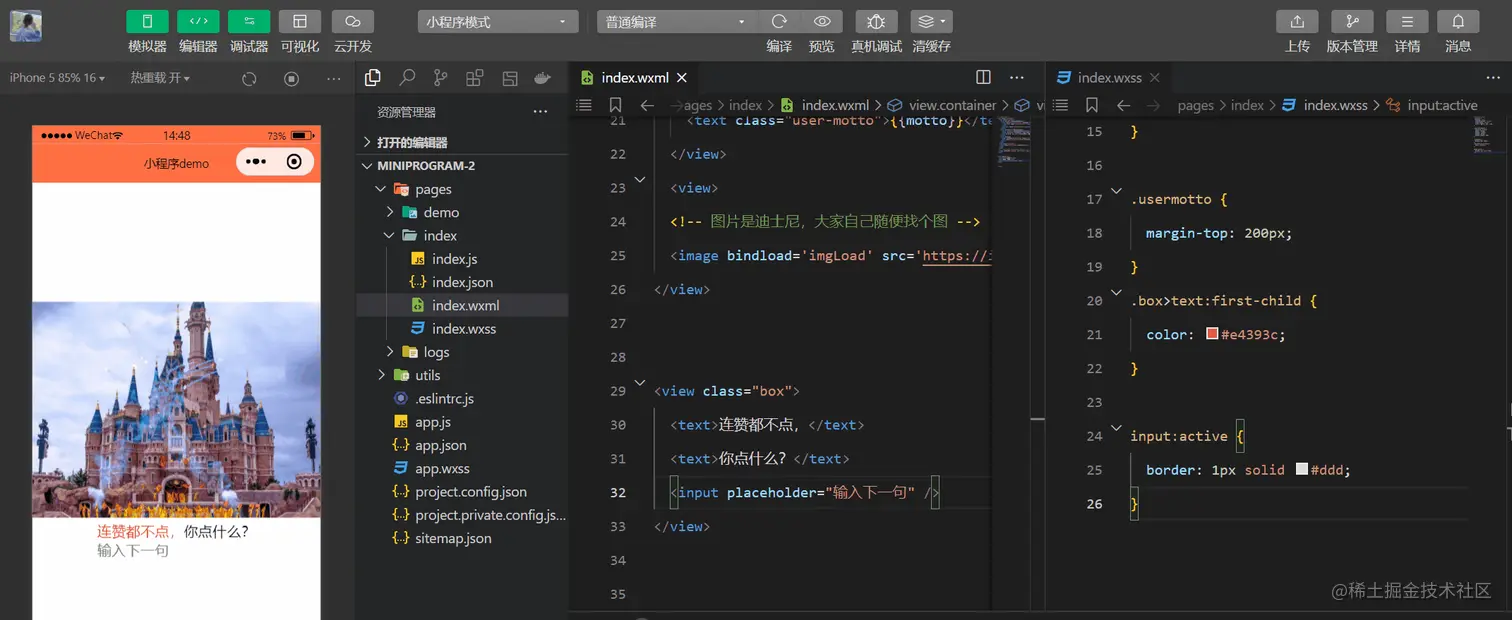Click the #e4393c color swatch
The width and height of the screenshot is (1512, 620).
(x=1212, y=334)
